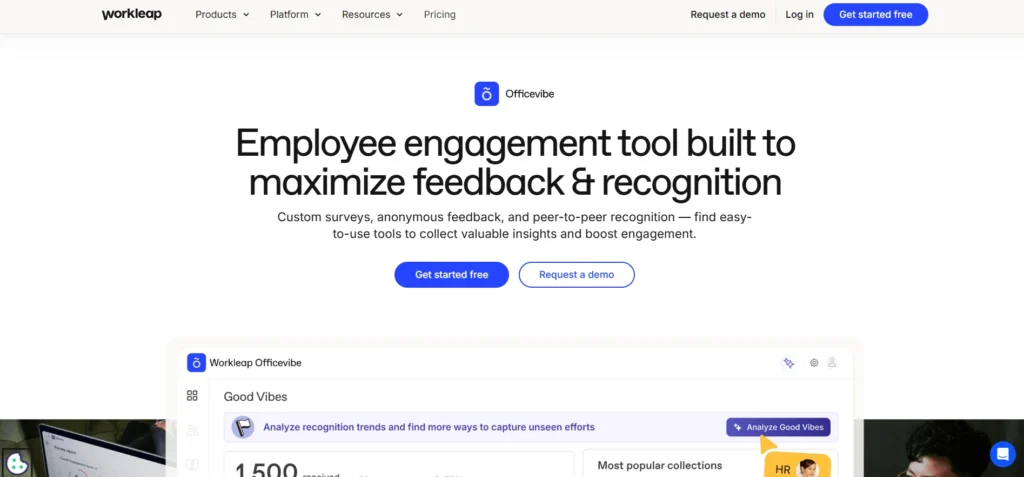Image resolution: width=1024 pixels, height=477 pixels.
Task: Open the Resources dropdown
Action: pos(372,14)
